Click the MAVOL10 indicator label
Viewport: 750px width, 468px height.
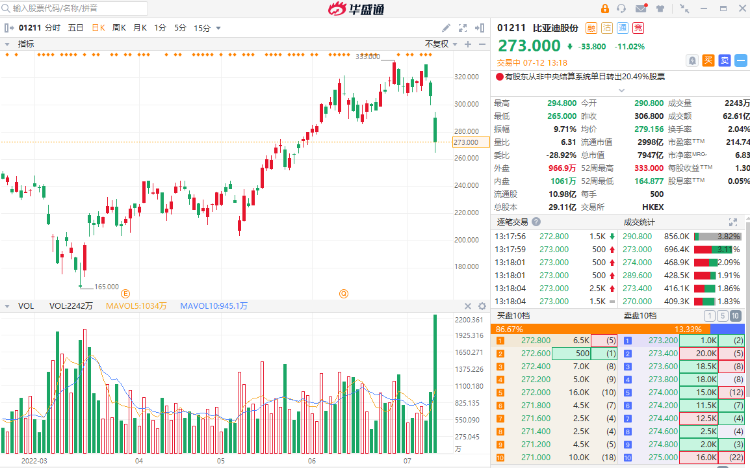214,306
